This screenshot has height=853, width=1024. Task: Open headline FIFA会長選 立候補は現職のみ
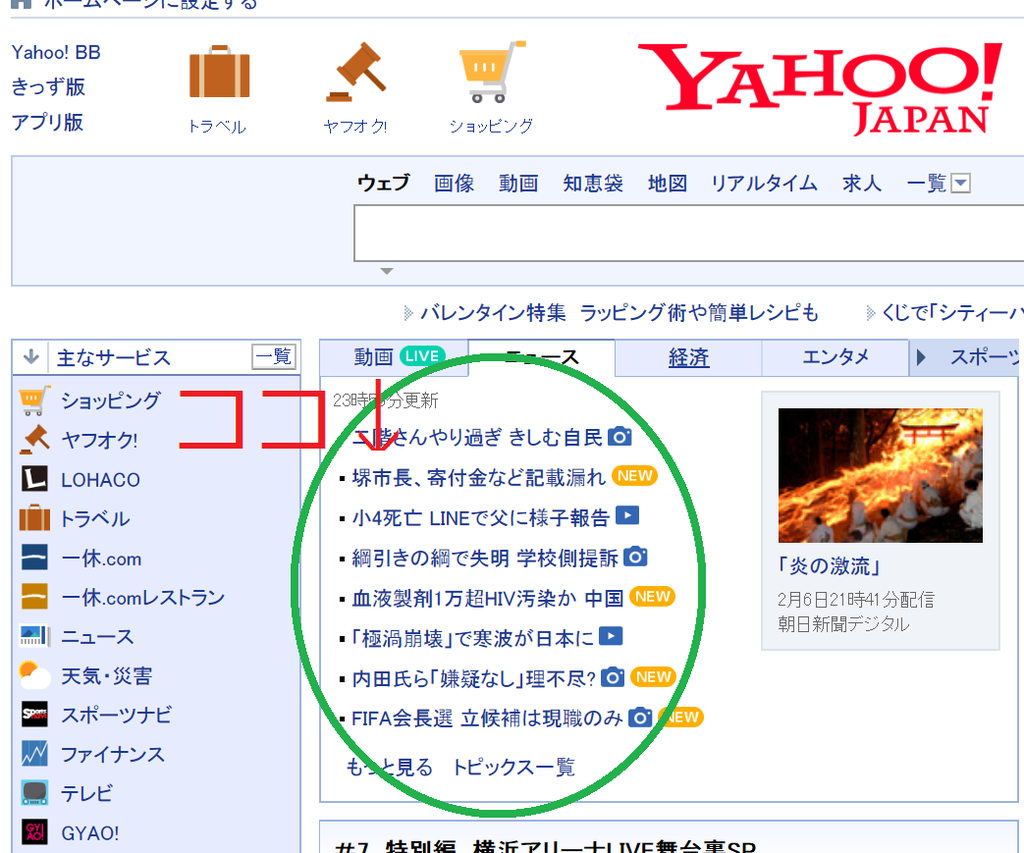pyautogui.click(x=487, y=718)
